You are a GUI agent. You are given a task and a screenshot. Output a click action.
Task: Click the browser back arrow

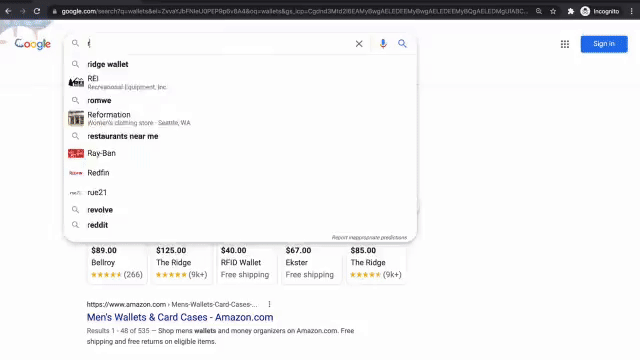tap(8, 11)
